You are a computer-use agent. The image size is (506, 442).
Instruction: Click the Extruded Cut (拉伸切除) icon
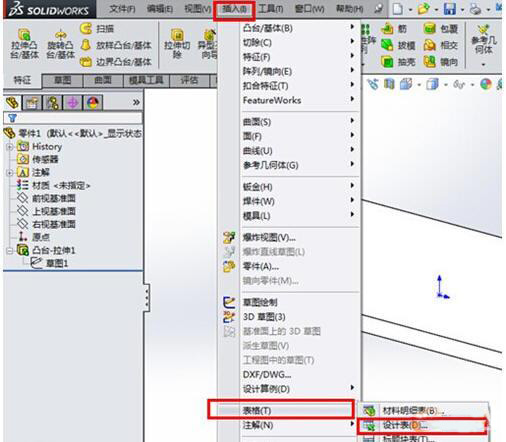pyautogui.click(x=177, y=35)
